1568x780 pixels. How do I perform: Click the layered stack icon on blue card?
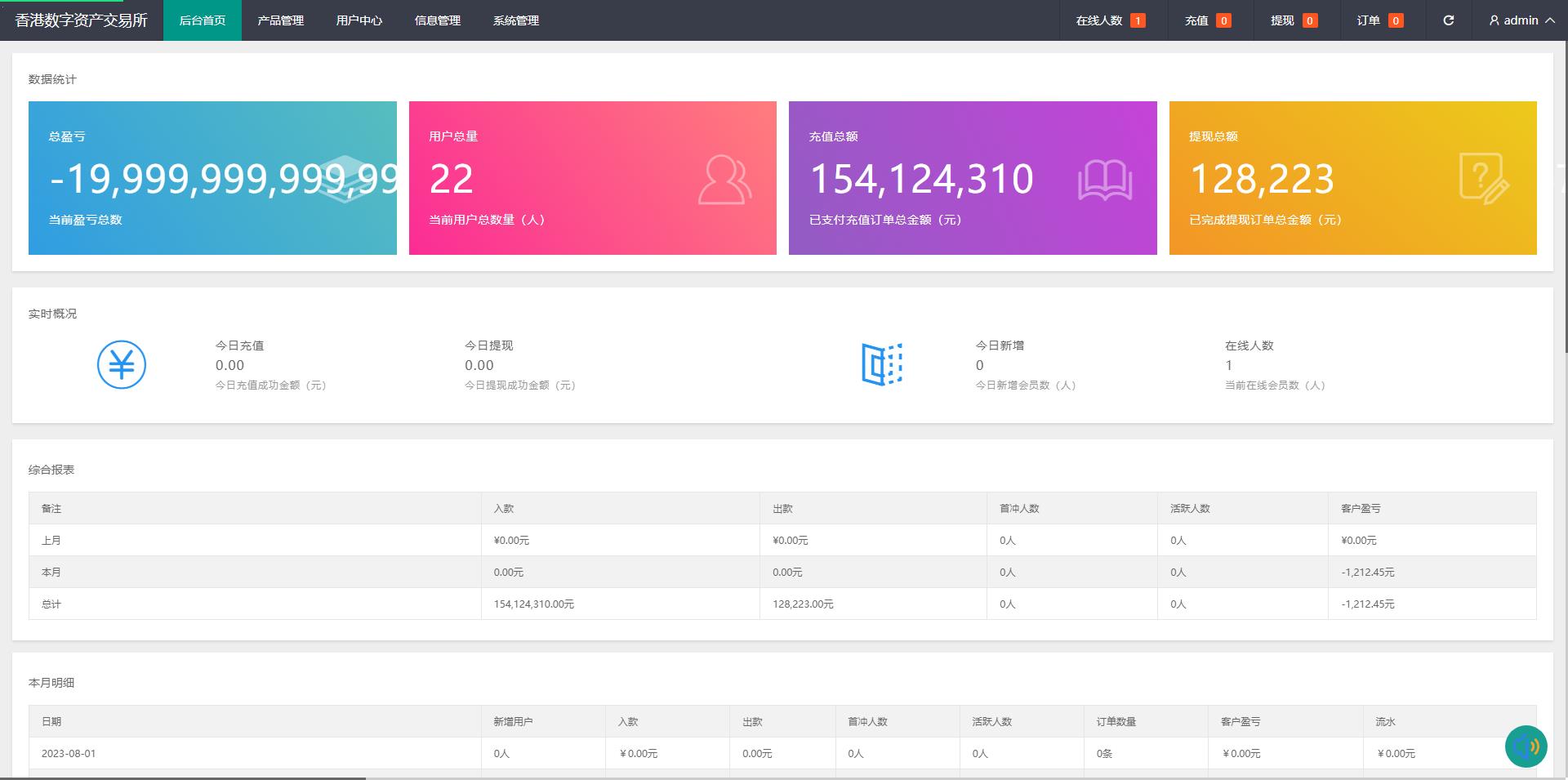[x=345, y=179]
